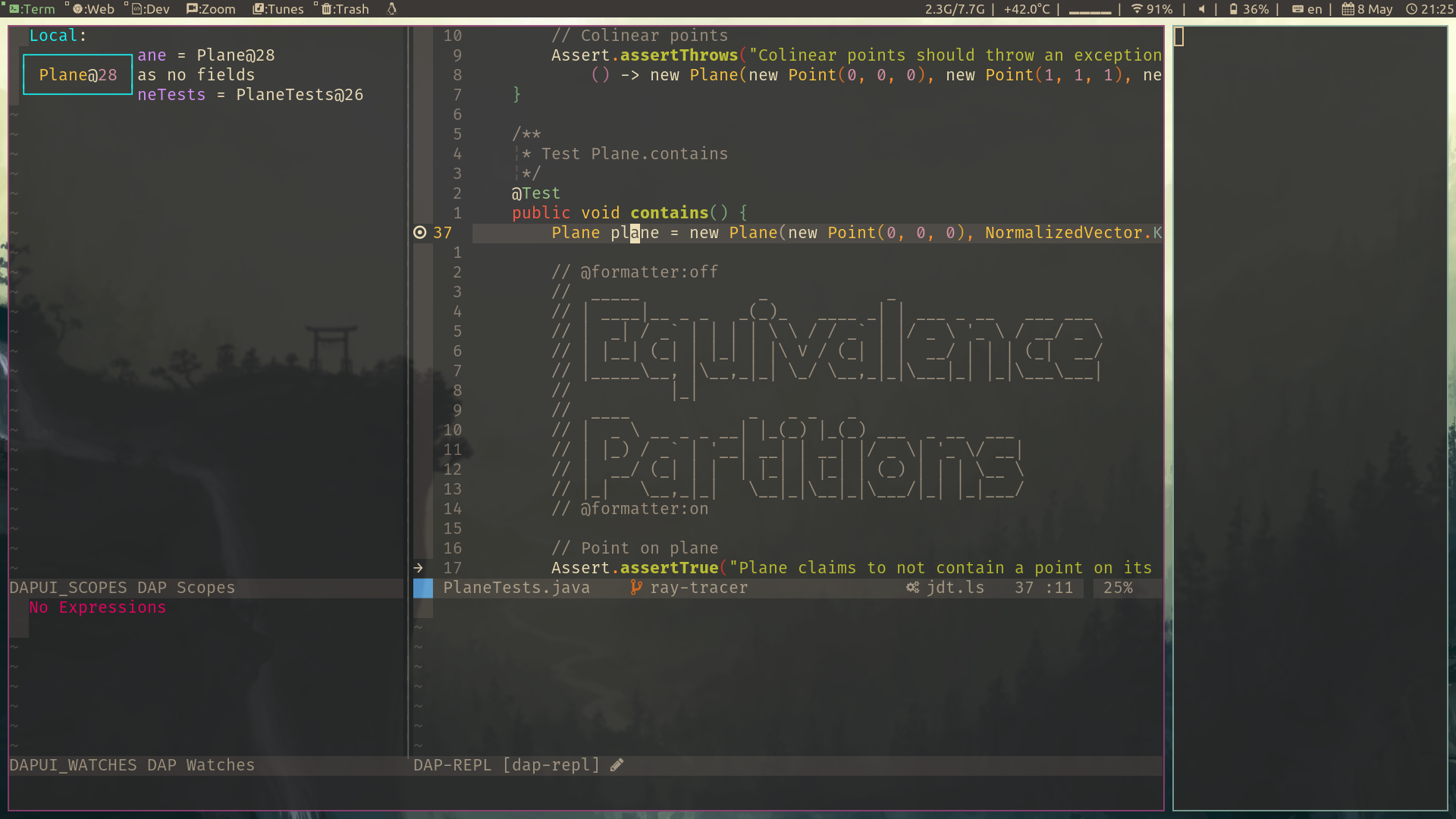The width and height of the screenshot is (1456, 819).
Task: Click the brightness bar slider in status bar
Action: tap(1089, 11)
